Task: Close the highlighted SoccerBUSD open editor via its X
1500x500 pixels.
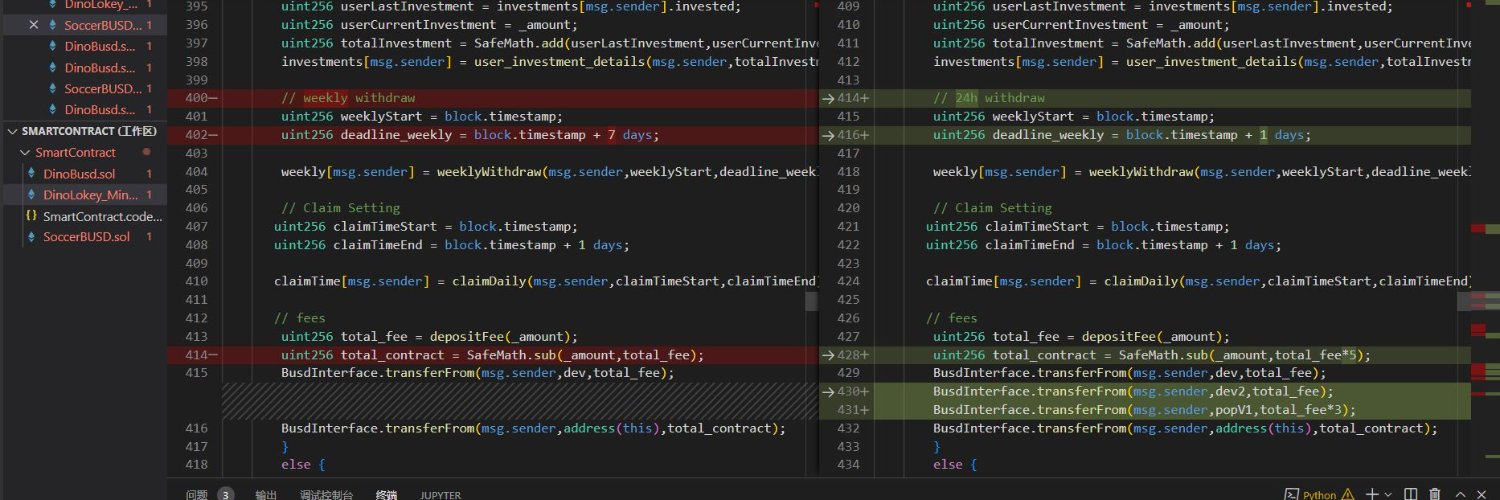Action: point(34,25)
